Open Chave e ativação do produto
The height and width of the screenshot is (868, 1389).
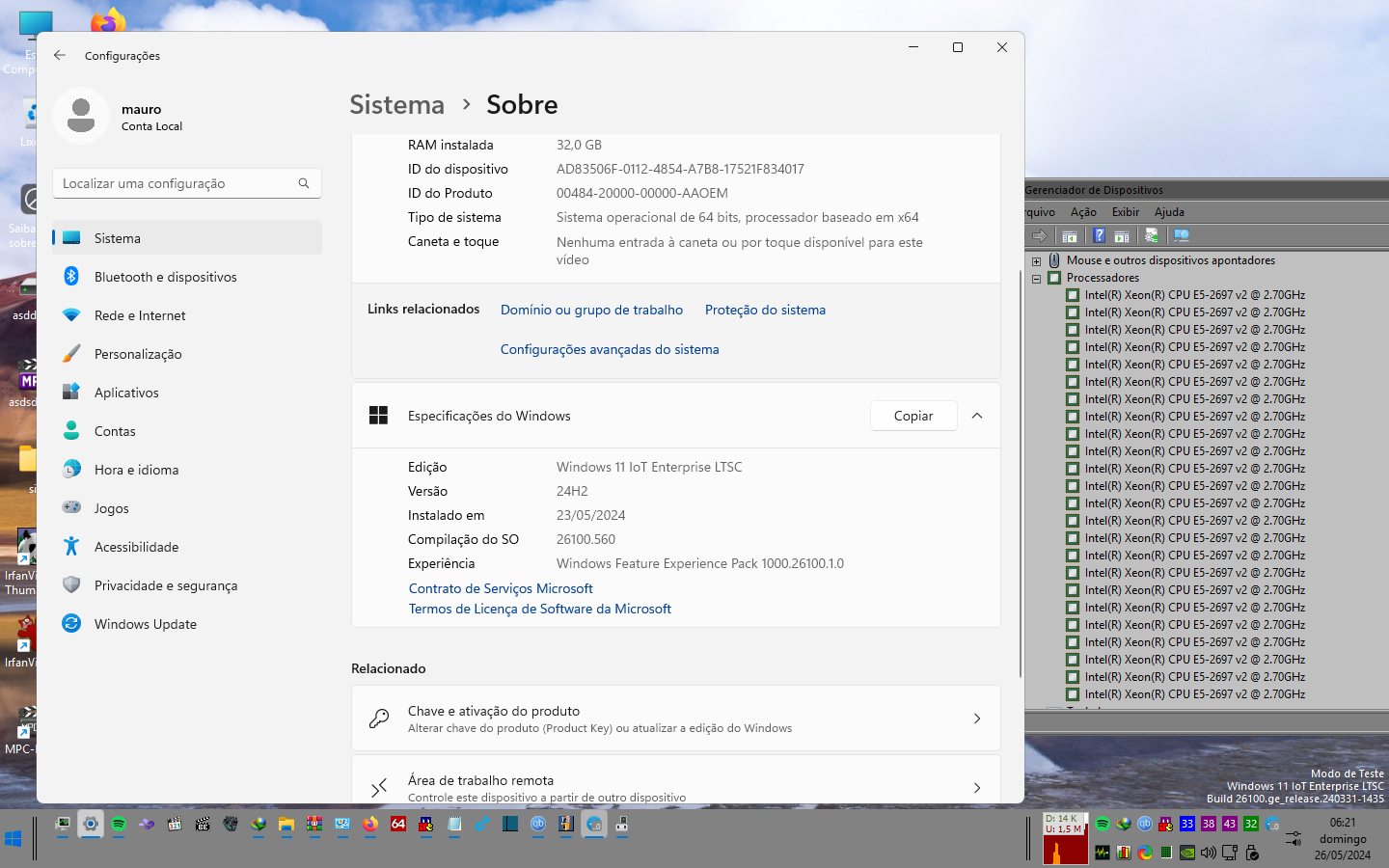676,719
